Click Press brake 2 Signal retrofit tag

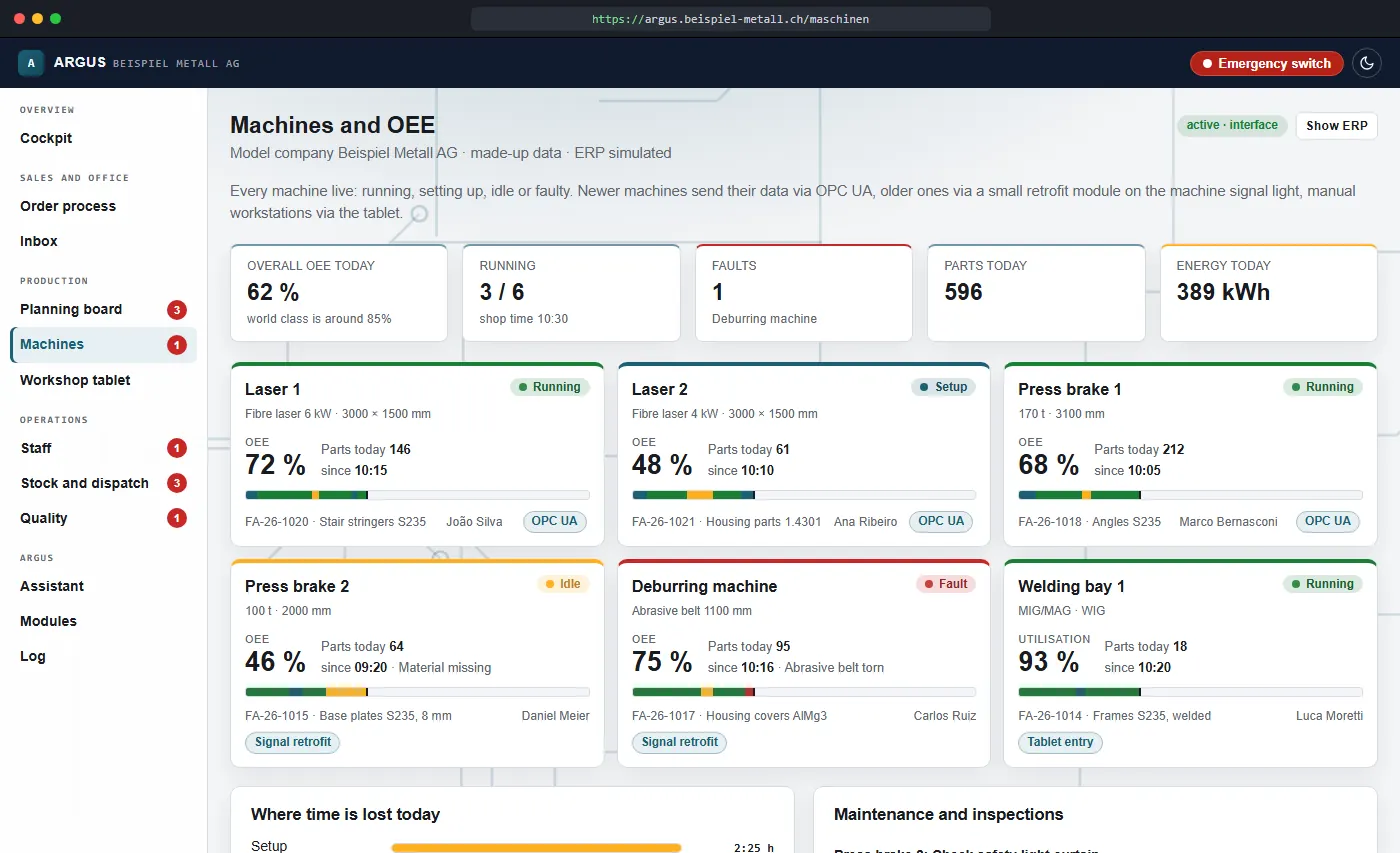coord(293,743)
